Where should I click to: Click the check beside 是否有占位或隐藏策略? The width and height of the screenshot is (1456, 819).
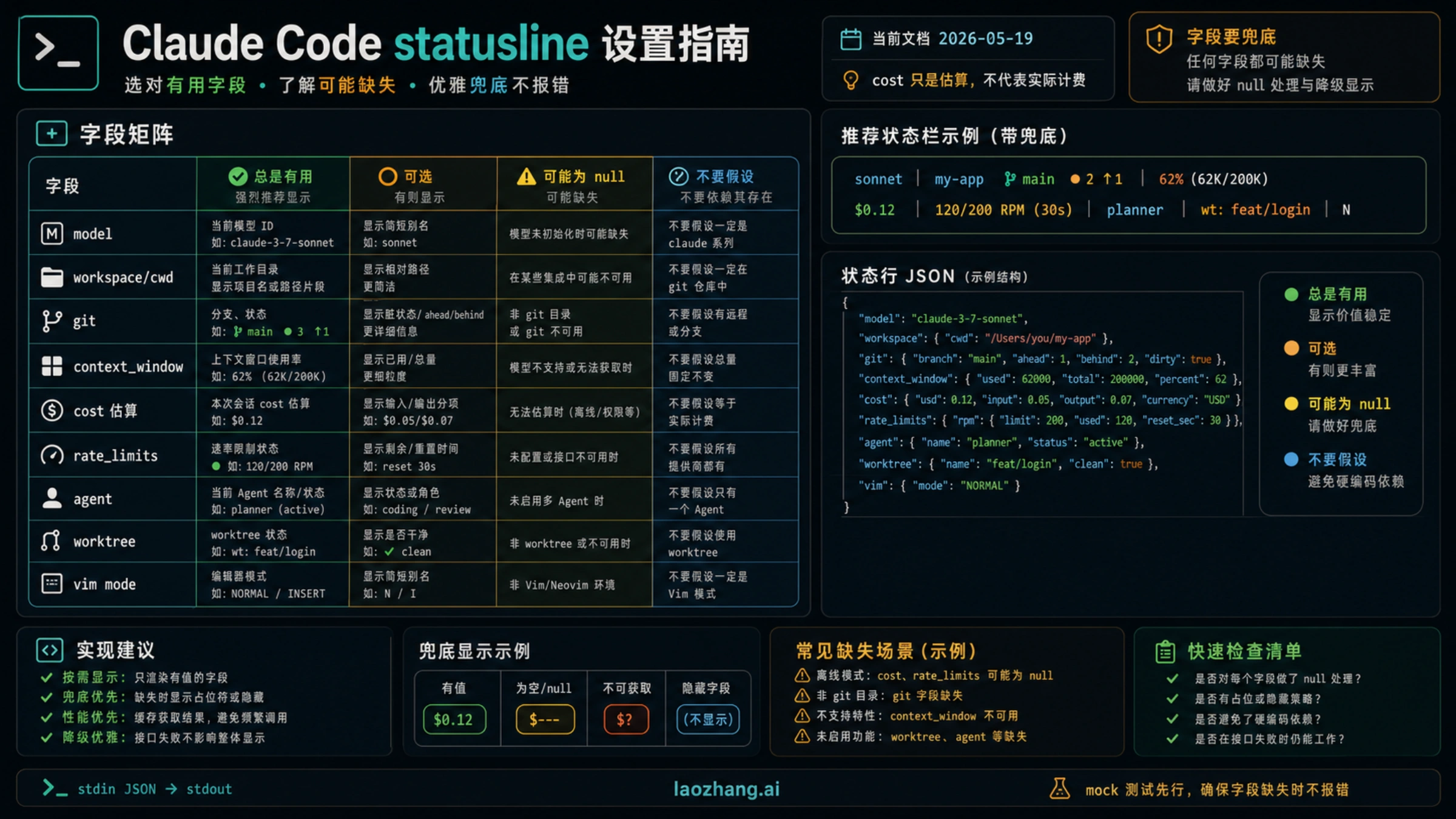[1172, 698]
